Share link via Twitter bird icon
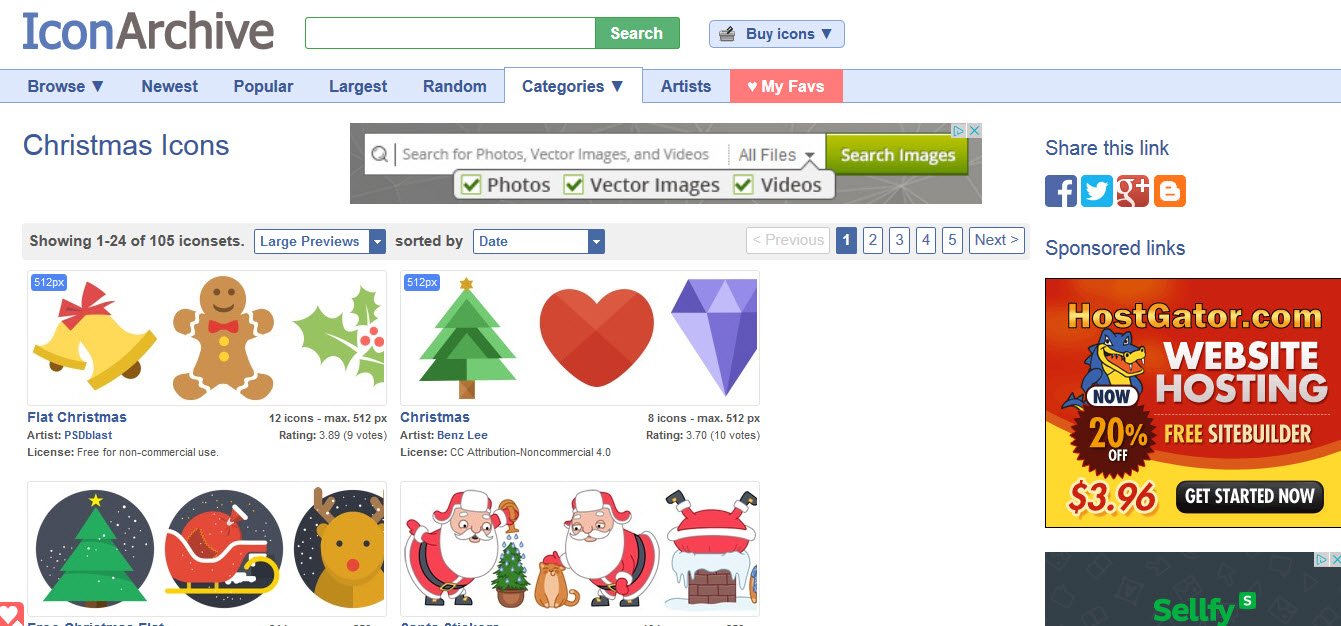Viewport: 1341px width, 626px height. tap(1097, 191)
